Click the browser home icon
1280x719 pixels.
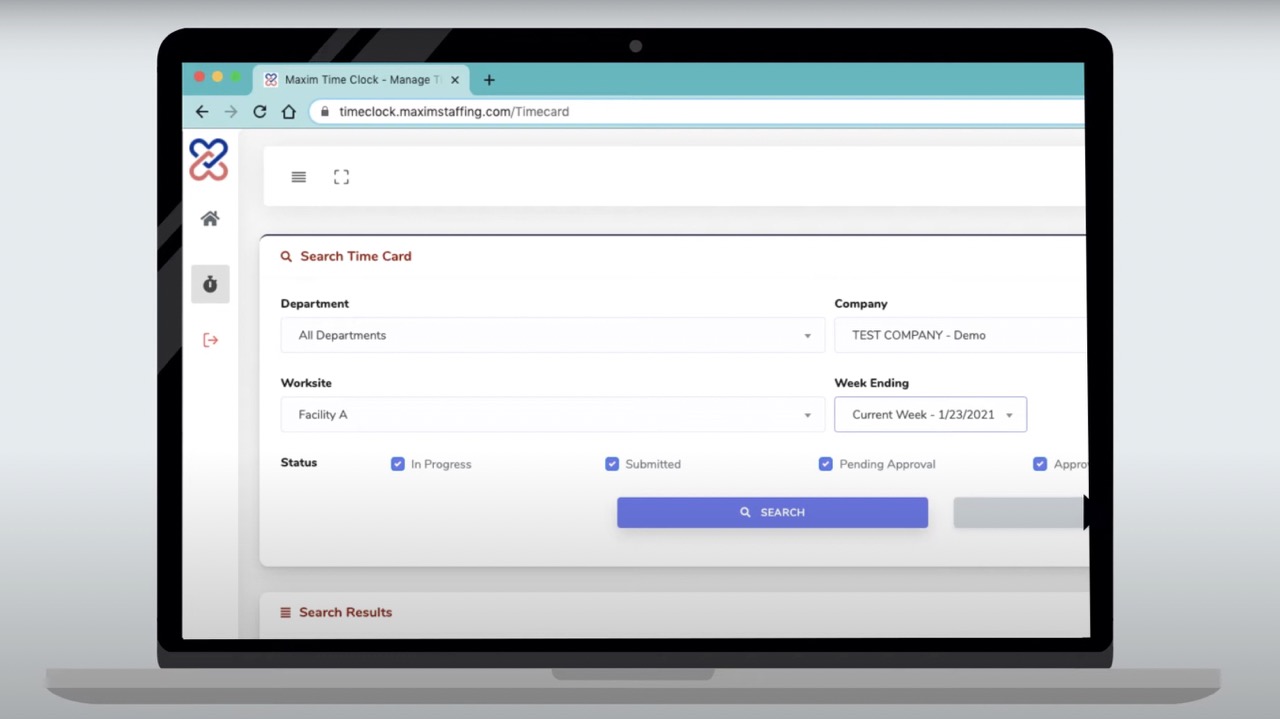[289, 112]
